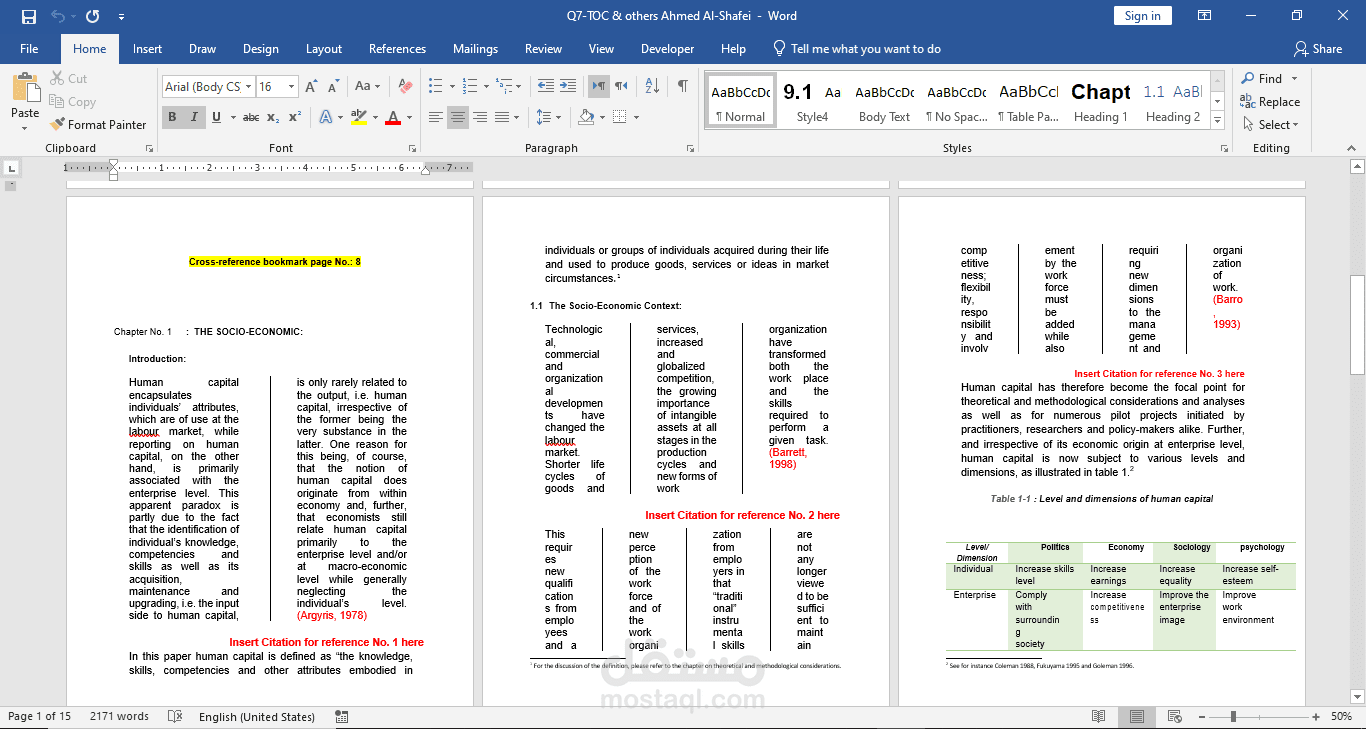This screenshot has height=729, width=1366.
Task: Apply the Body Text style
Action: click(x=885, y=101)
